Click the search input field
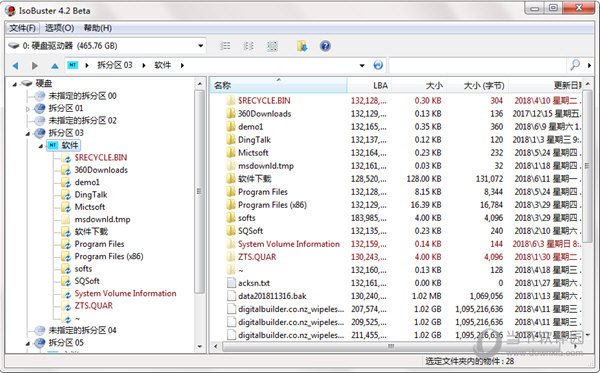This screenshot has height=373, width=600. click(x=477, y=65)
